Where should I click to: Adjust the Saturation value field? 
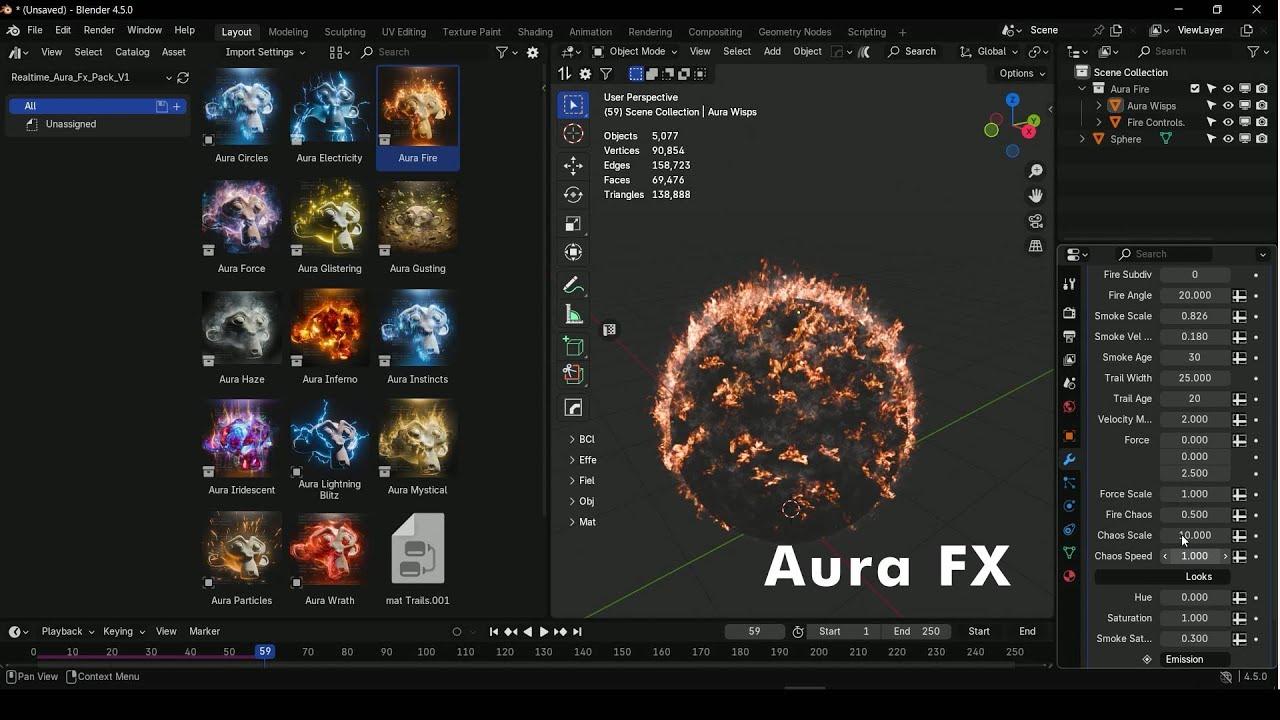tap(1194, 618)
